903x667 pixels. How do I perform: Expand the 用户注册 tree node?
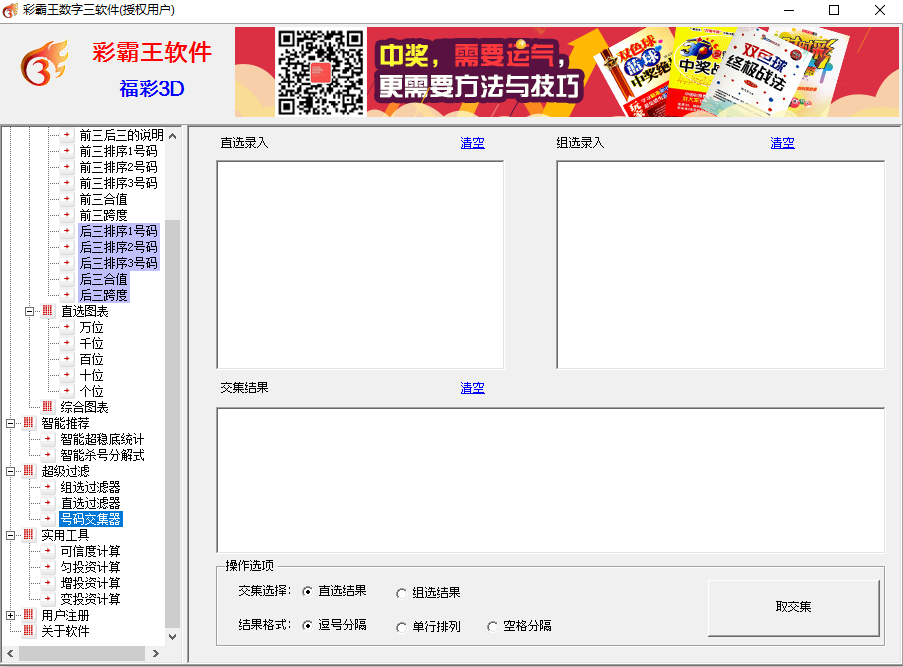point(10,615)
